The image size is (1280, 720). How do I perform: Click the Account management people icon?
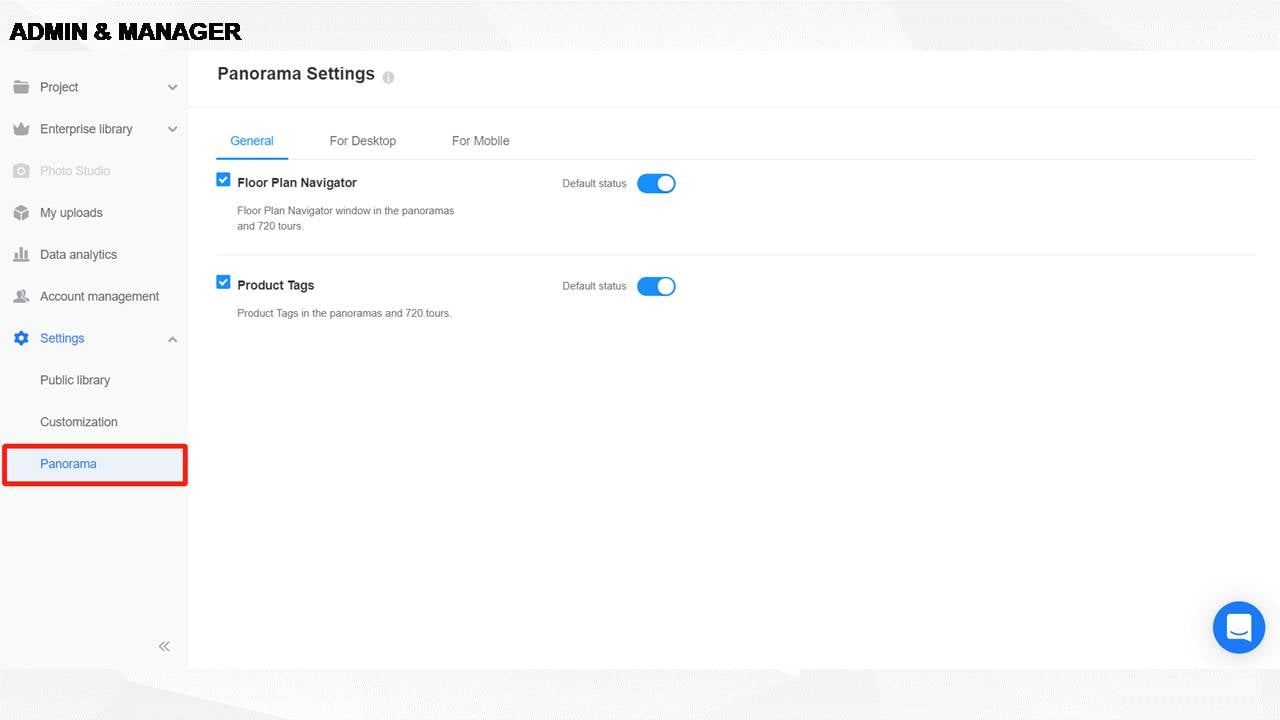(x=21, y=297)
